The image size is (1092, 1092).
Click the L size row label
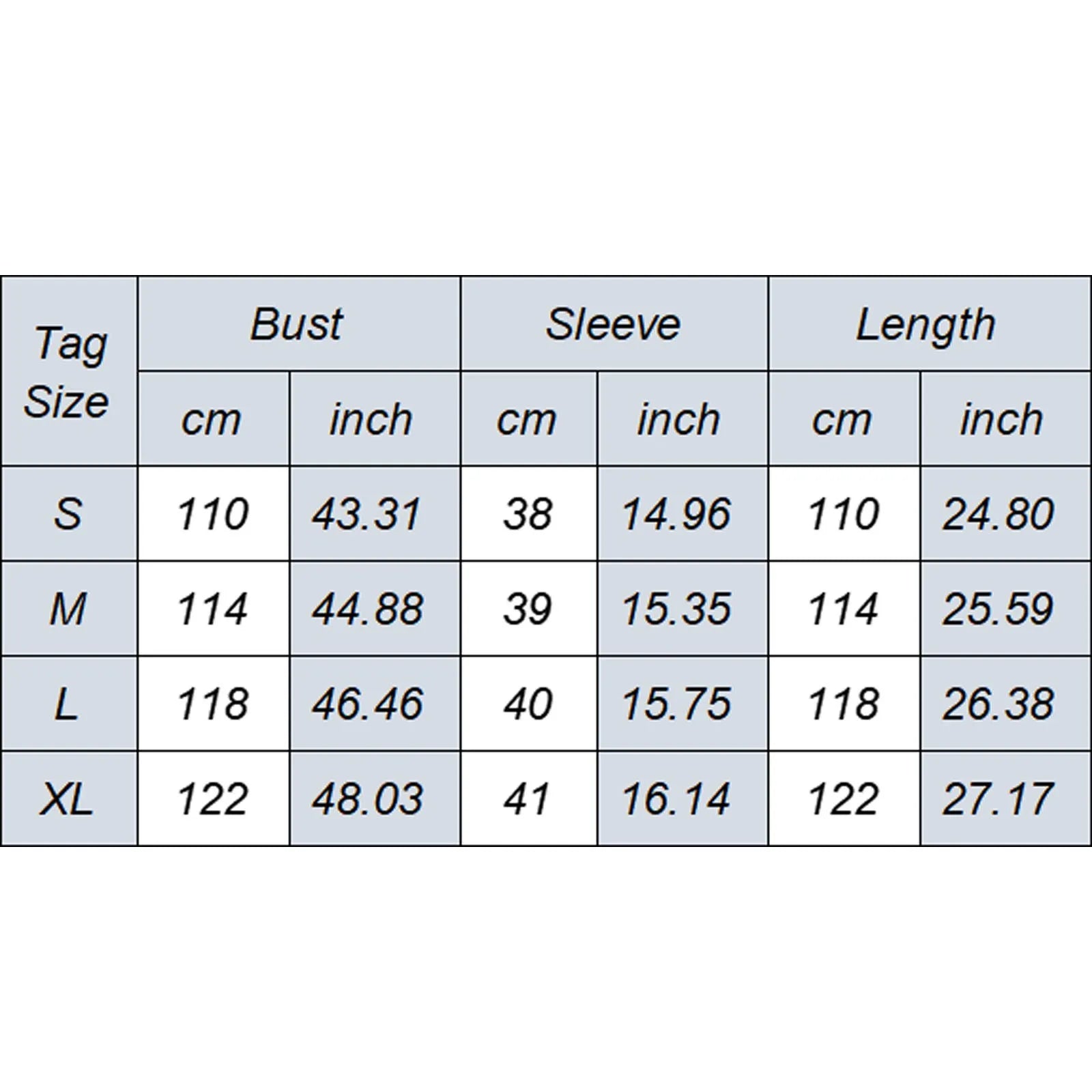69,704
